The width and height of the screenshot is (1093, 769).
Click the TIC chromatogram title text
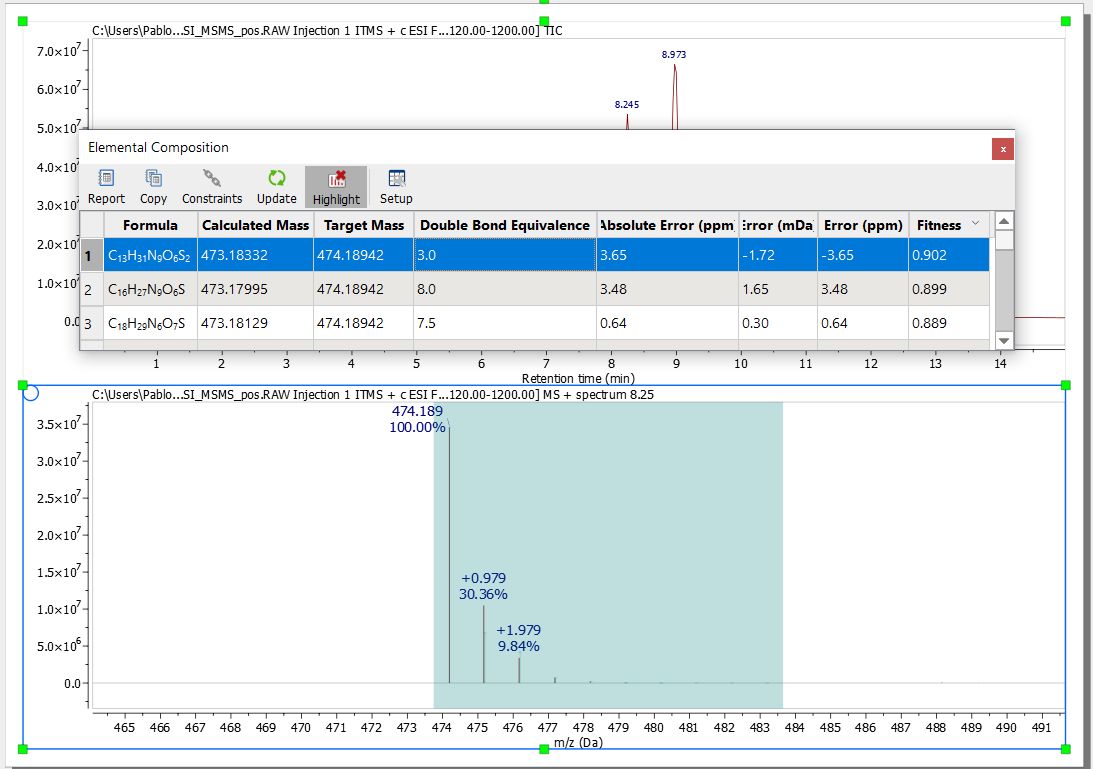327,31
